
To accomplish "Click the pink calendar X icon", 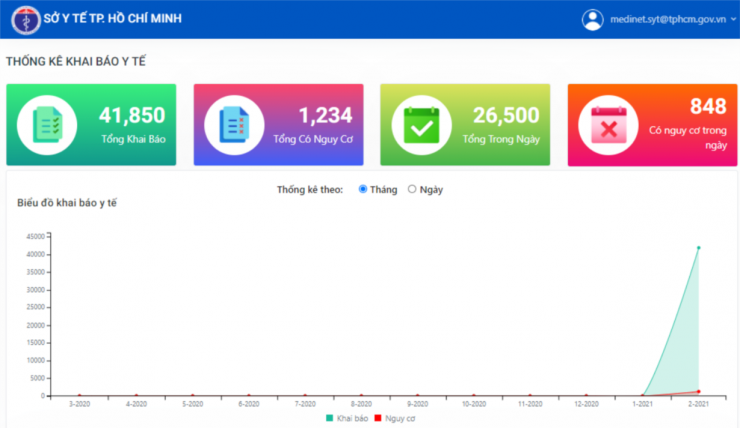I will coord(609,125).
